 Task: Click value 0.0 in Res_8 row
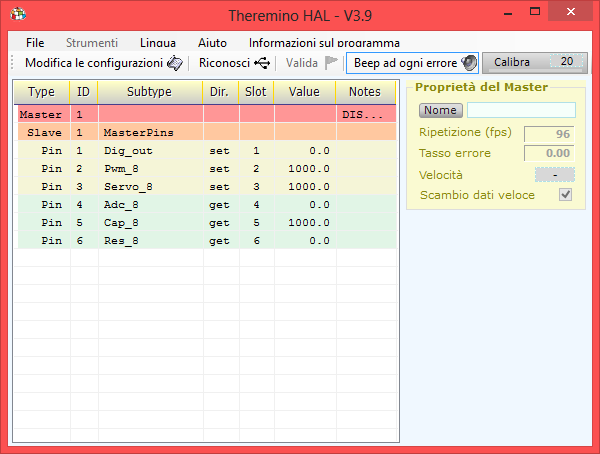(320, 240)
